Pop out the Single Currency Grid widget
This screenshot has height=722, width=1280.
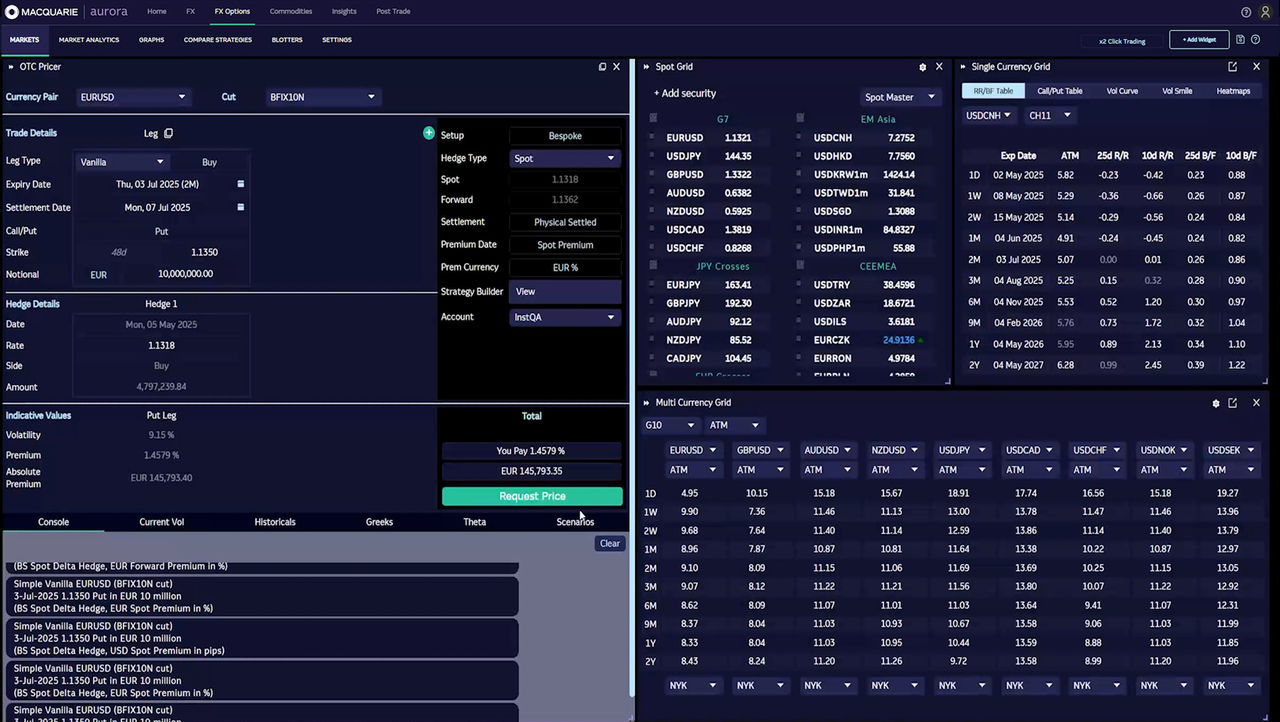[x=1232, y=67]
